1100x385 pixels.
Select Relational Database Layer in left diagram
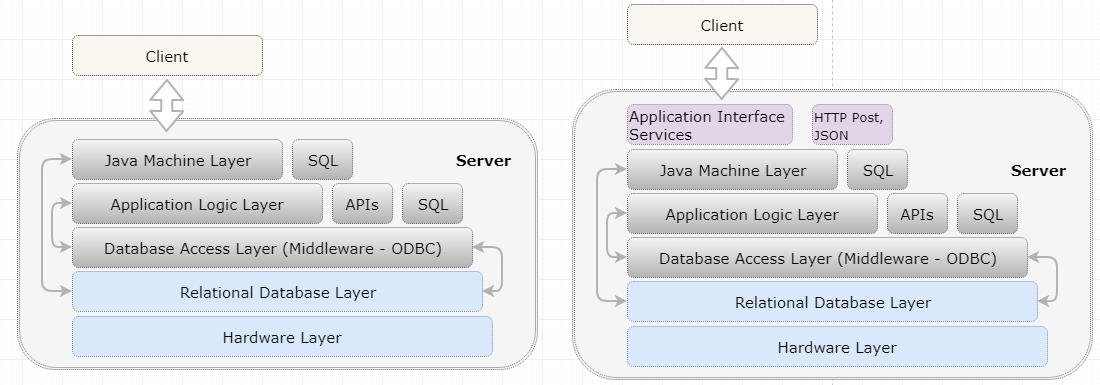277,292
